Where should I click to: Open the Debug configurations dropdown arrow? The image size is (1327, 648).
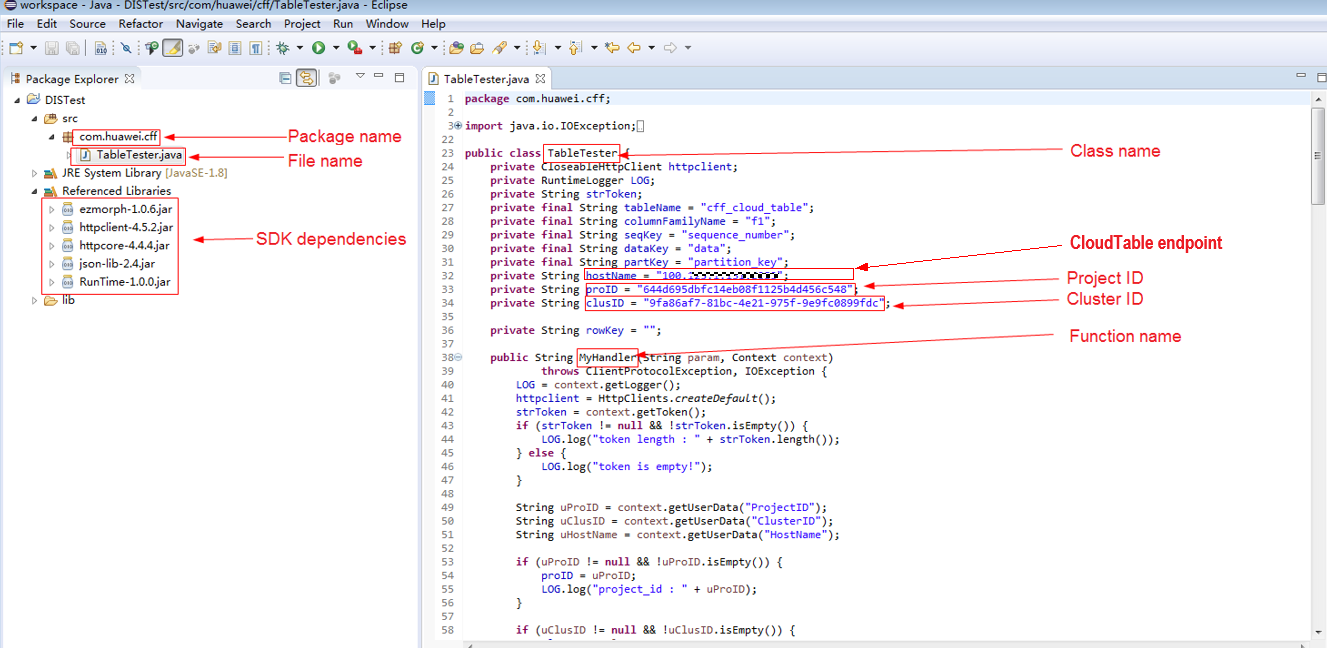coord(300,48)
